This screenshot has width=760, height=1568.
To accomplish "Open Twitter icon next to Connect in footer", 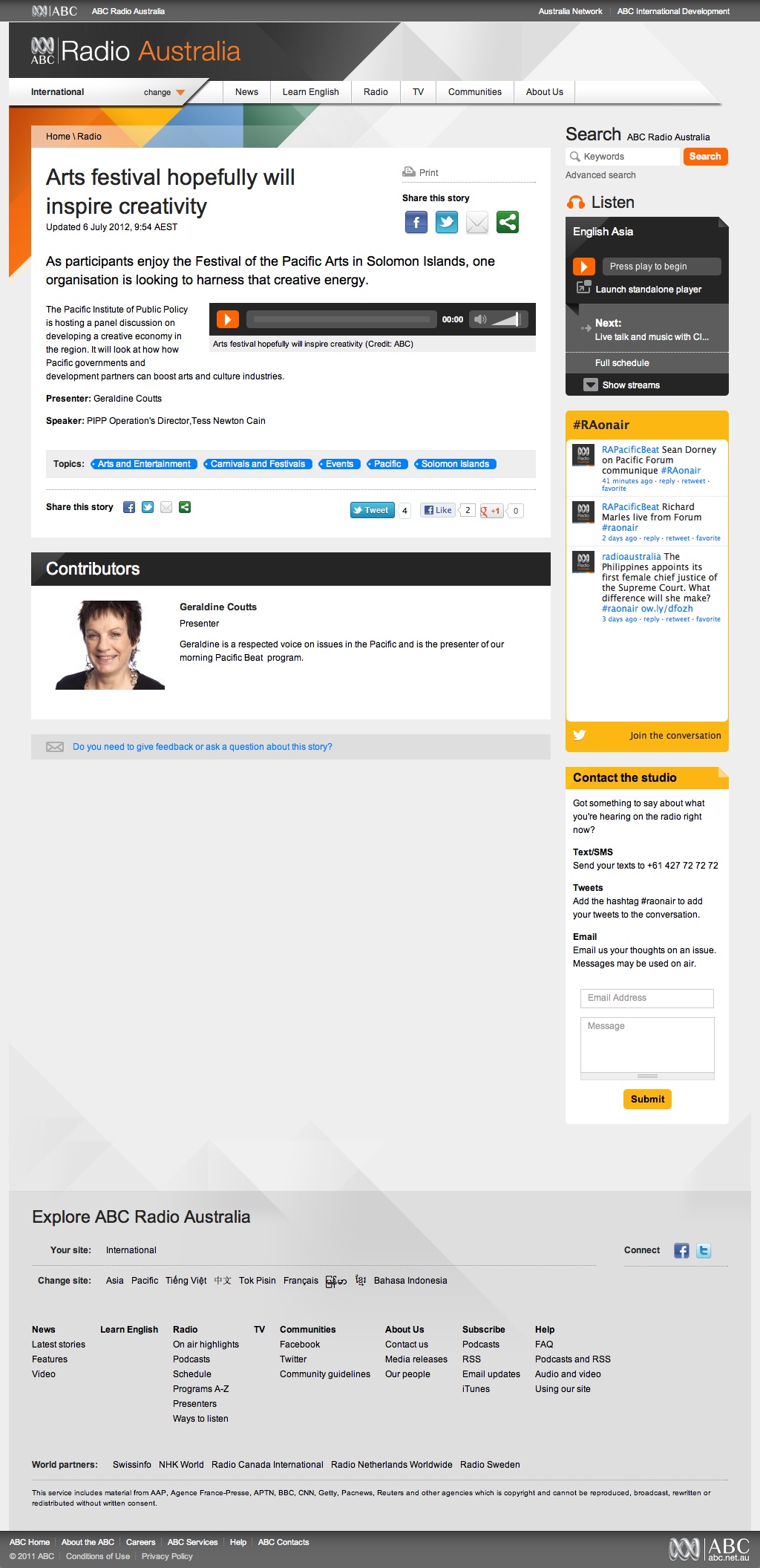I will click(704, 1250).
